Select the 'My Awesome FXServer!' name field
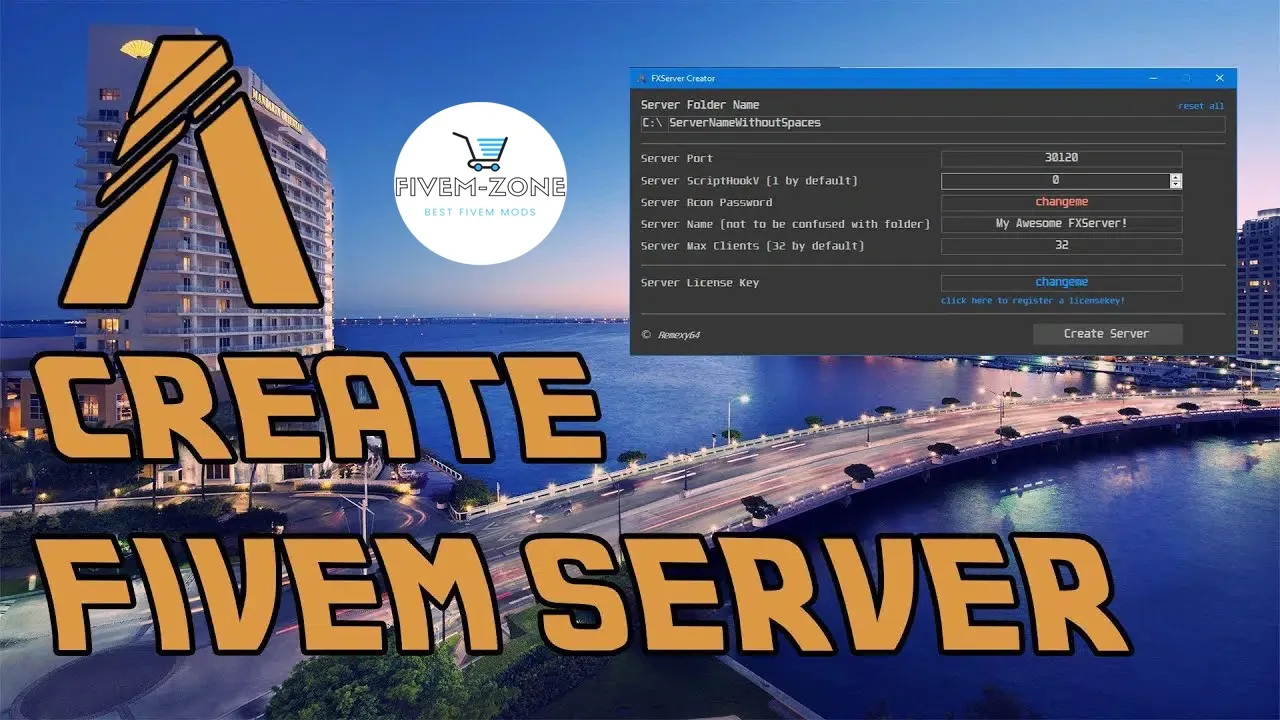Image resolution: width=1280 pixels, height=720 pixels. 1061,224
